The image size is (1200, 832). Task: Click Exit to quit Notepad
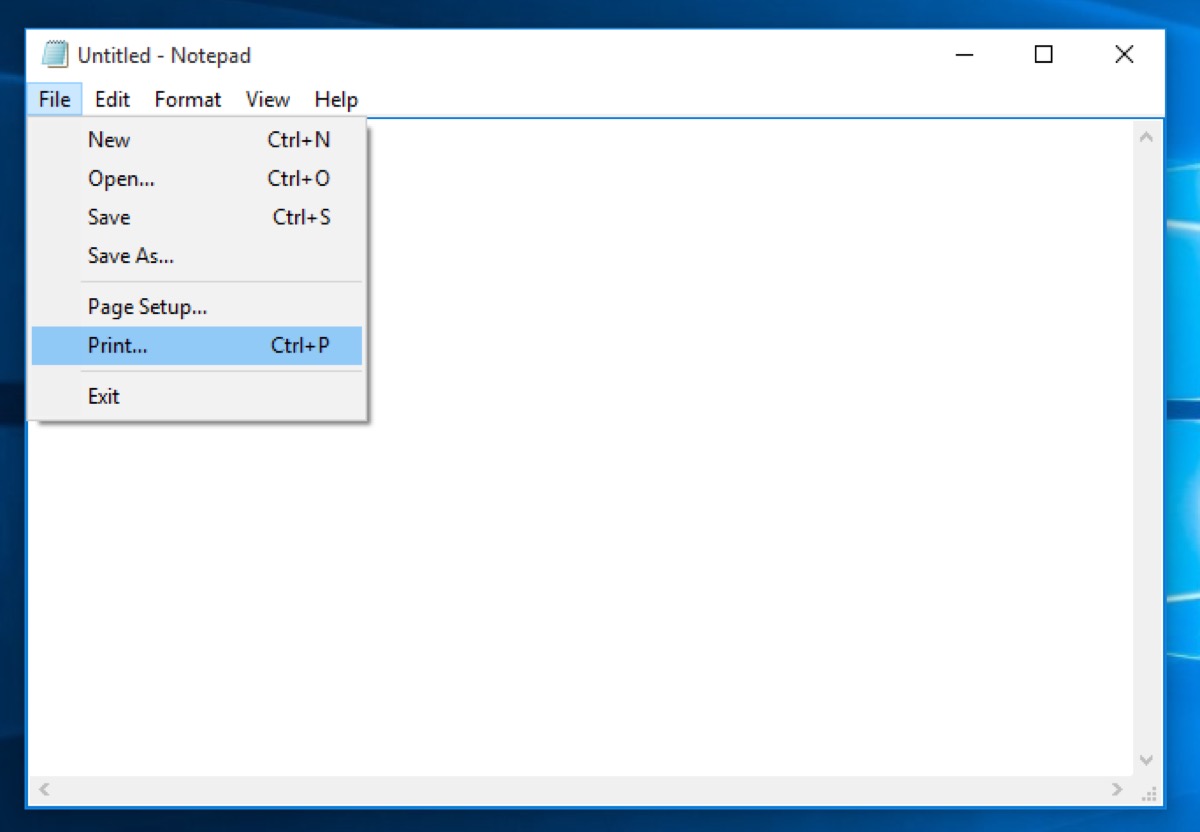pyautogui.click(x=103, y=396)
